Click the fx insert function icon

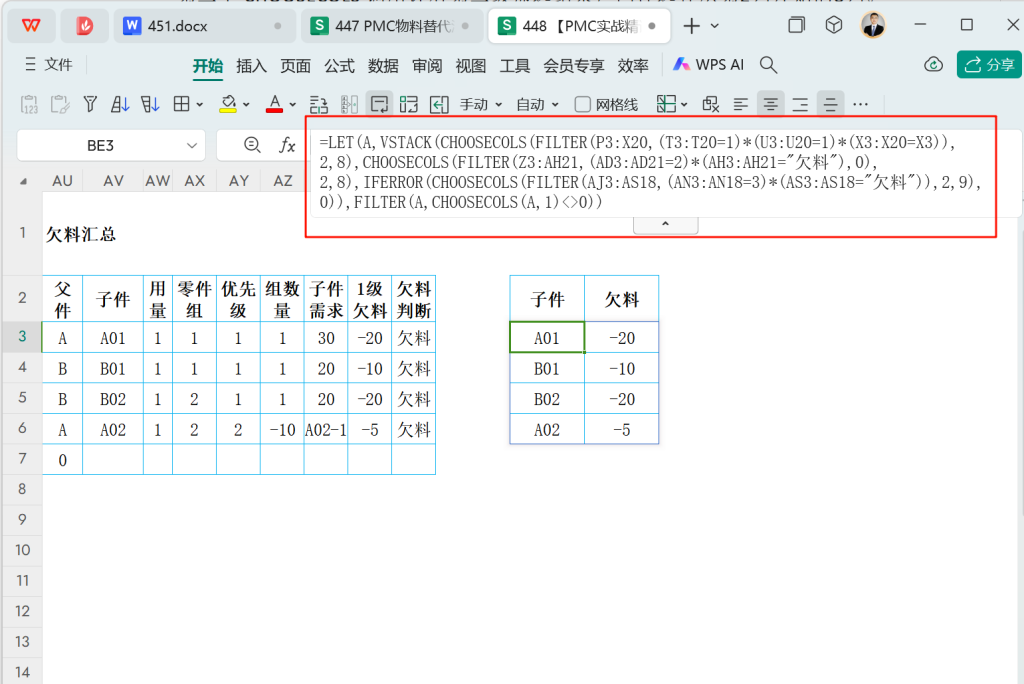pos(287,145)
